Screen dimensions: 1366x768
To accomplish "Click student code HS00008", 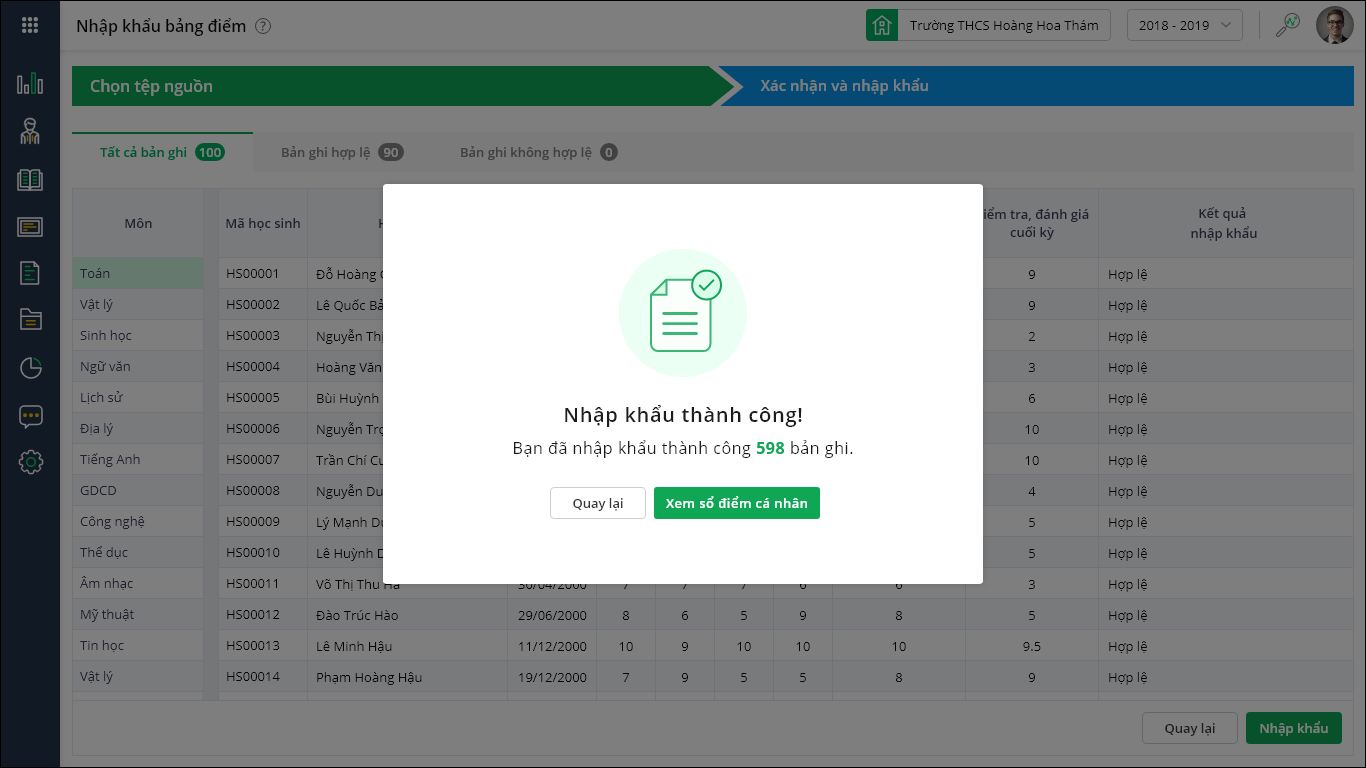I will pos(253,491).
